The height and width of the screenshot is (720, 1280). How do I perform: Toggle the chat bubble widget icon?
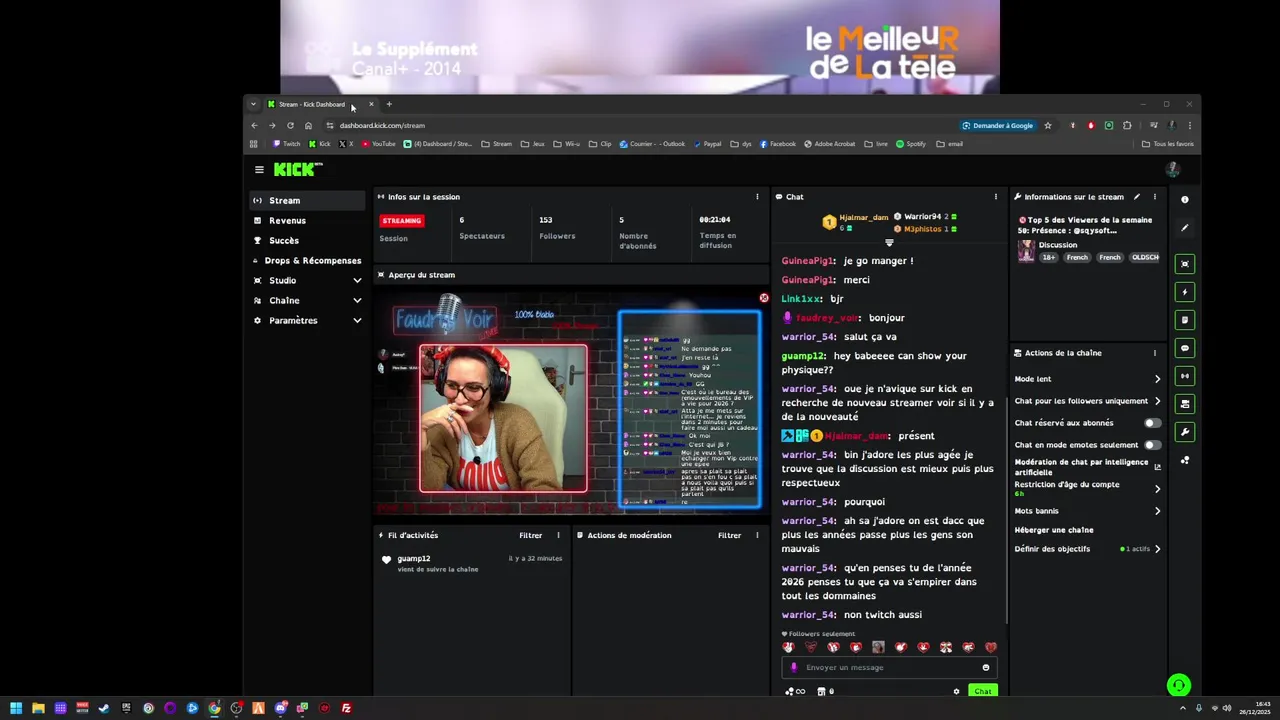[x=1185, y=348]
